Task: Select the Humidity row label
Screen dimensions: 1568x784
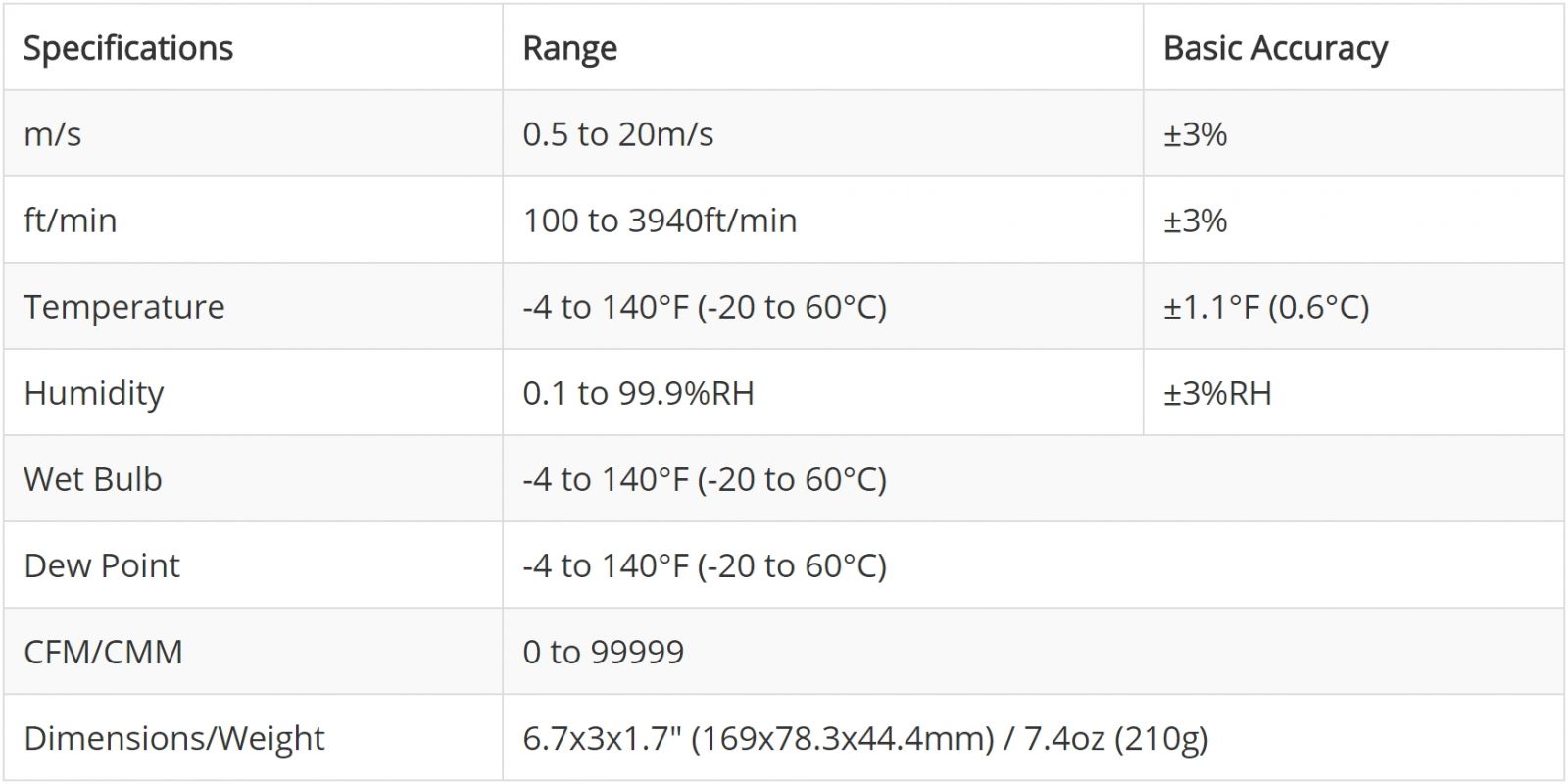Action: pyautogui.click(x=94, y=393)
